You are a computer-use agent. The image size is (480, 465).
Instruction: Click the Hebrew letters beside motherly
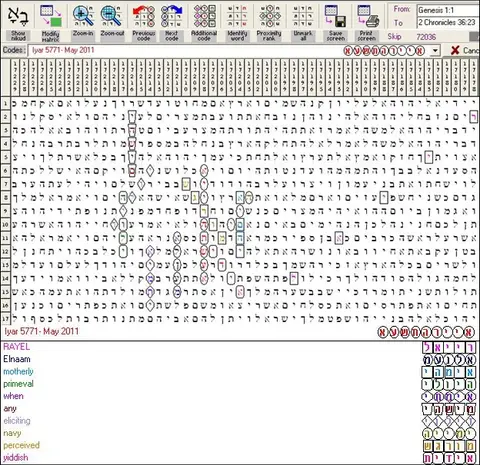[449, 372]
